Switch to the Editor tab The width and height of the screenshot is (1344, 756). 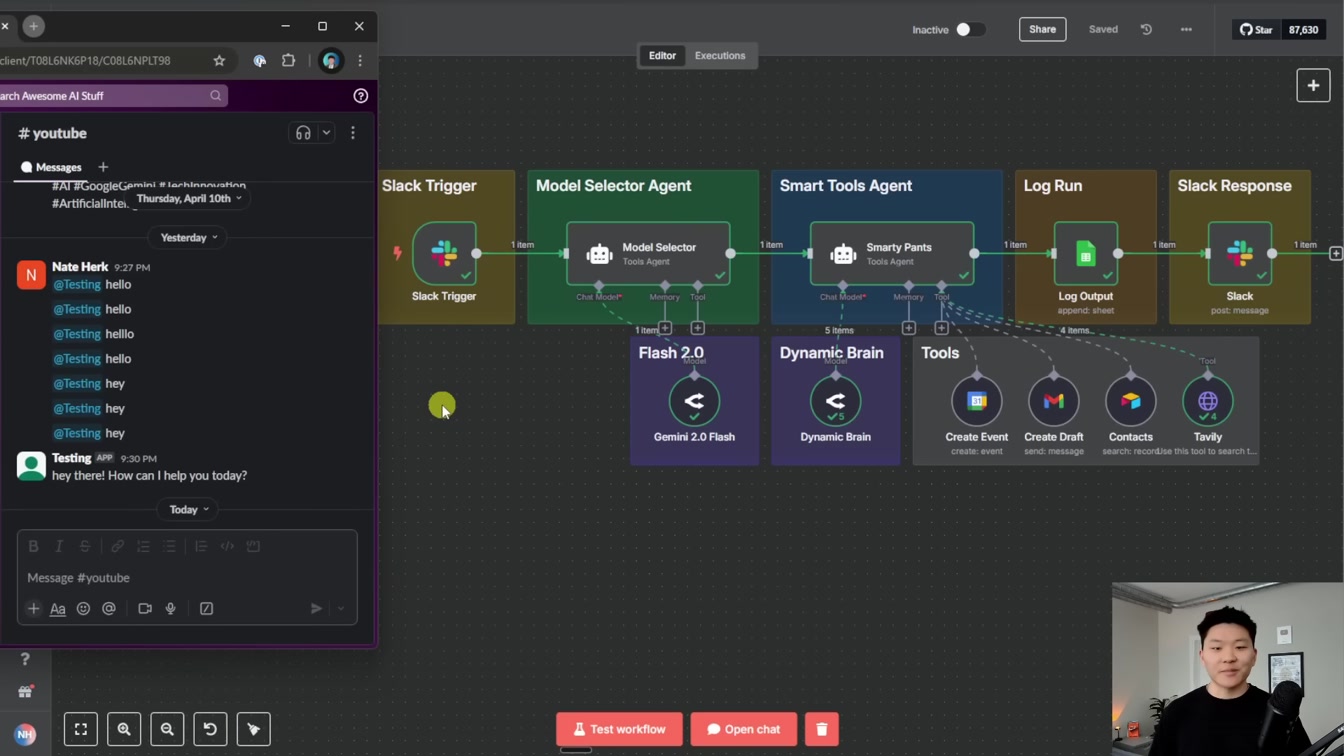(x=662, y=56)
